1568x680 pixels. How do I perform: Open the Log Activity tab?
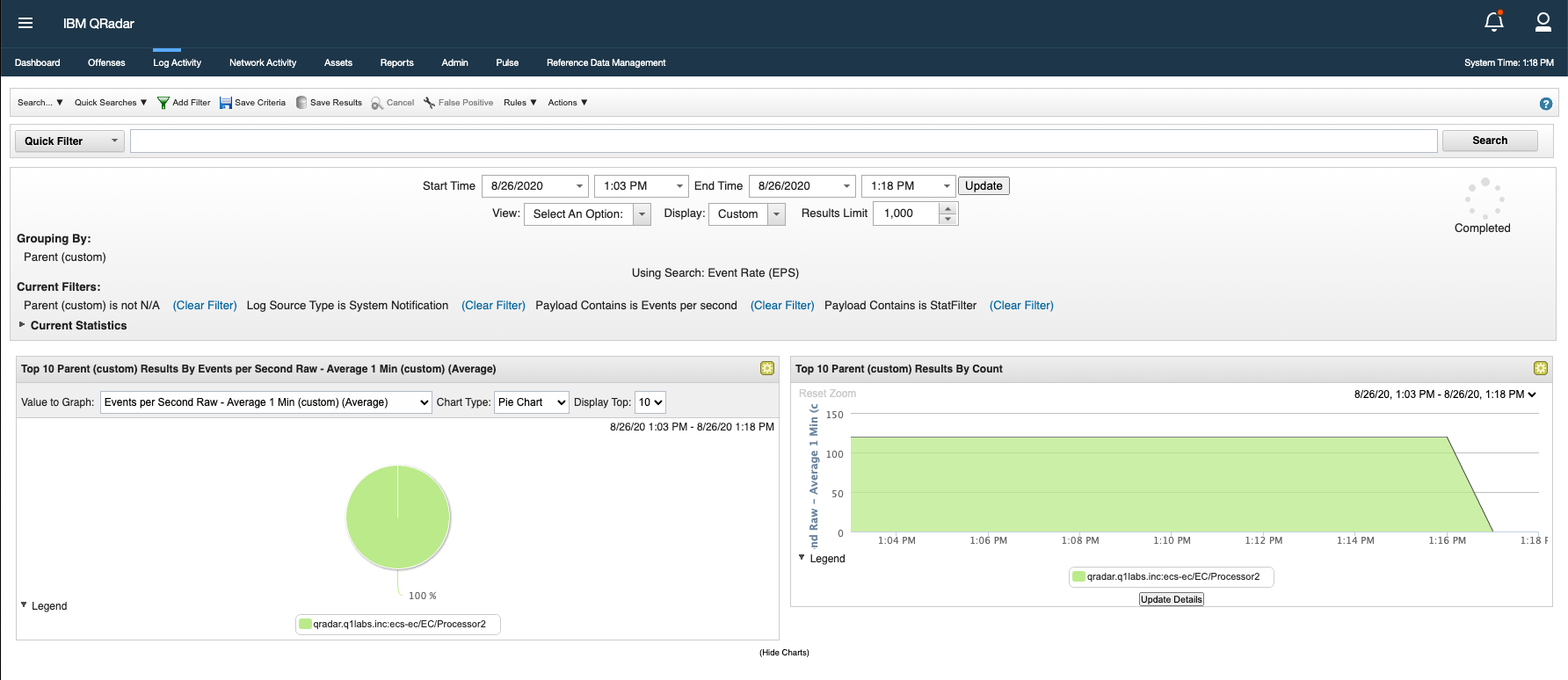[177, 62]
